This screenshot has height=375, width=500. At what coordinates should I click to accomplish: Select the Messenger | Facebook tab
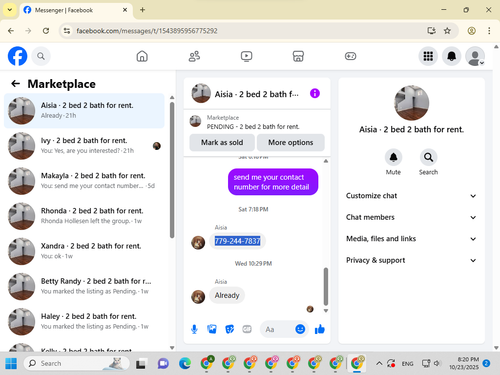(76, 10)
